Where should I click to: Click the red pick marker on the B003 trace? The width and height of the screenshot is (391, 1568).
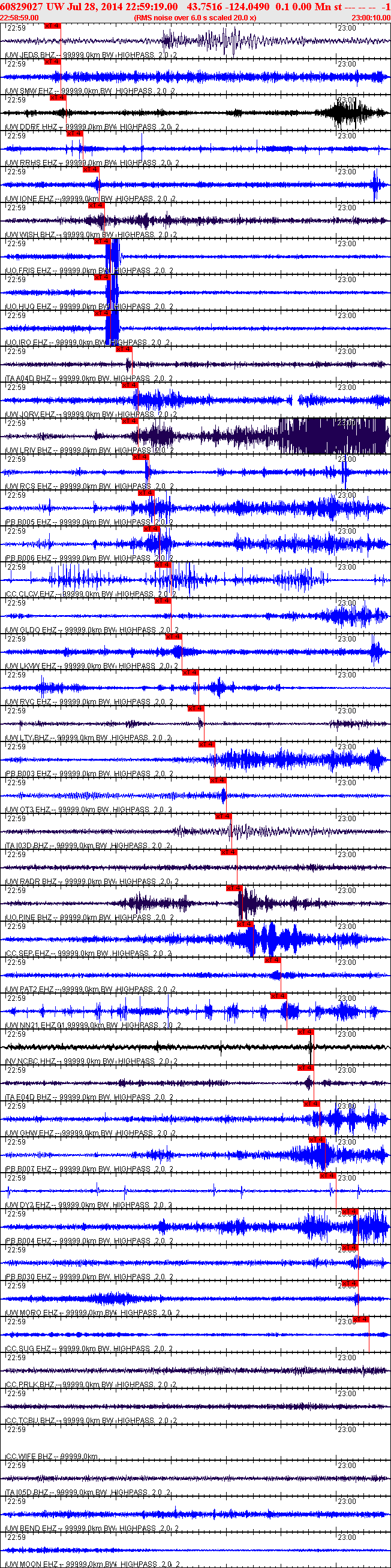[206, 744]
